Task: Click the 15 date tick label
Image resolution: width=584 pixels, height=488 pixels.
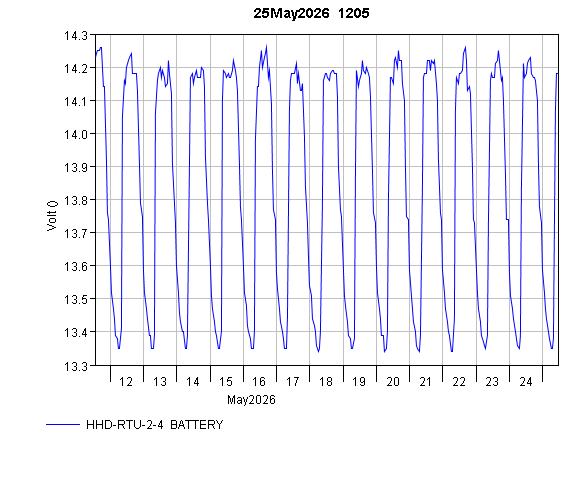Action: (x=226, y=382)
